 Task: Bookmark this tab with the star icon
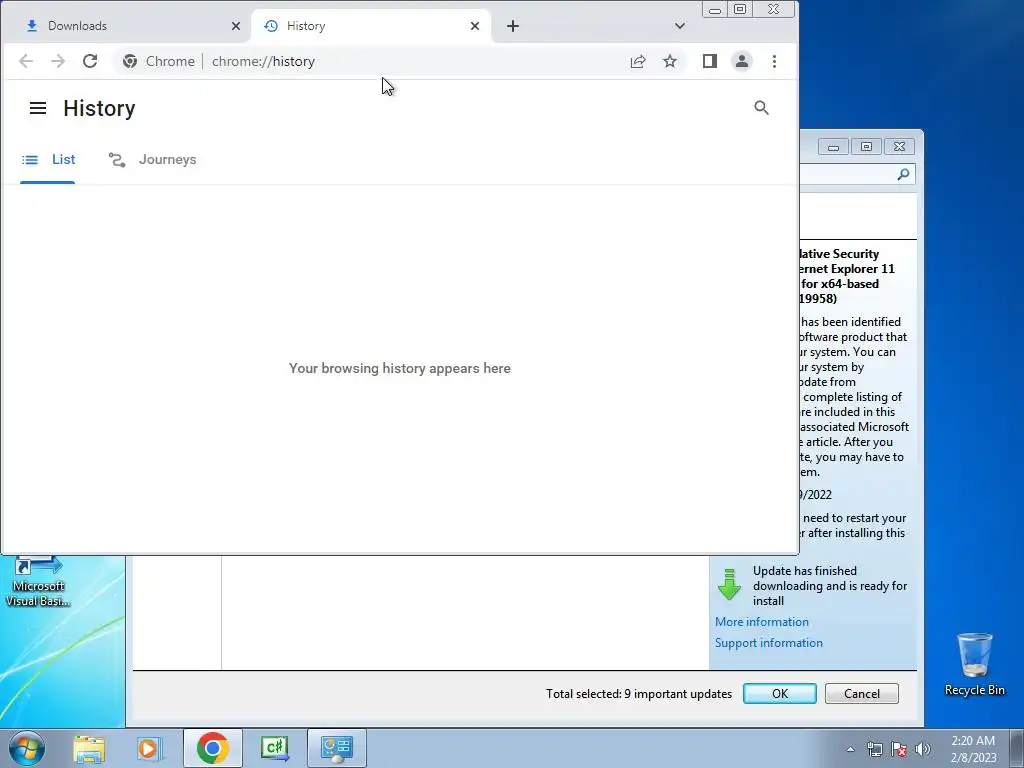(670, 61)
